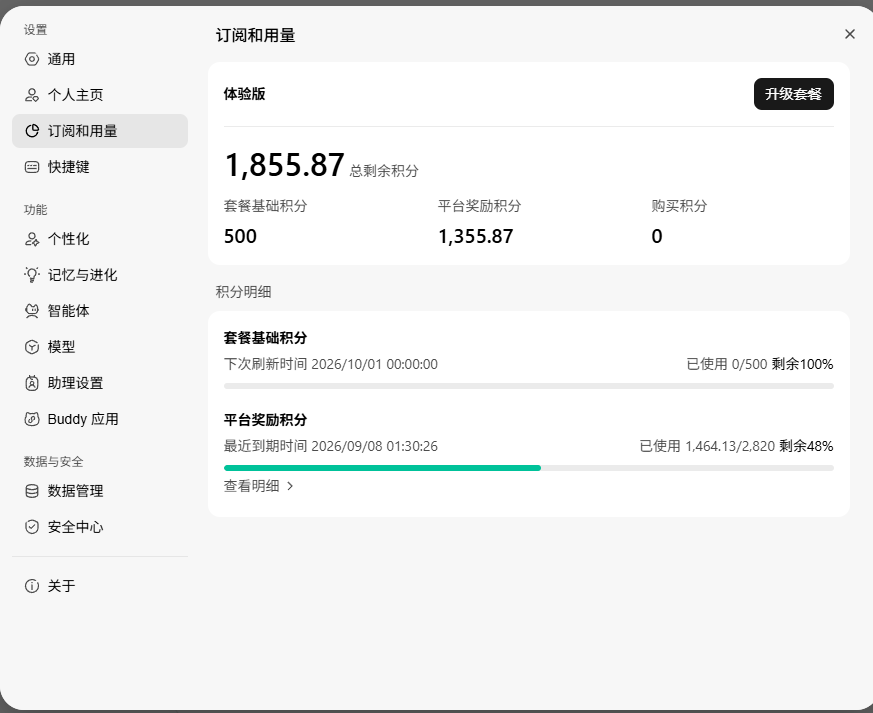The image size is (873, 713).
Task: Open 助理设置 page
Action: 100,383
